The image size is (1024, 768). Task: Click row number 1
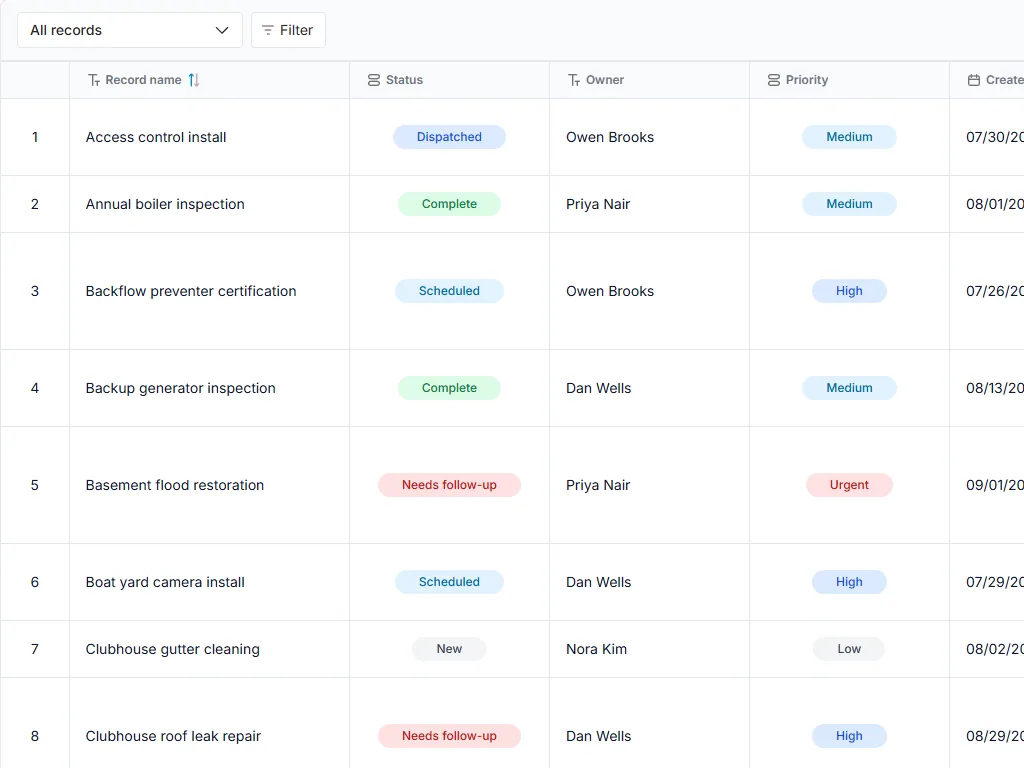point(35,137)
